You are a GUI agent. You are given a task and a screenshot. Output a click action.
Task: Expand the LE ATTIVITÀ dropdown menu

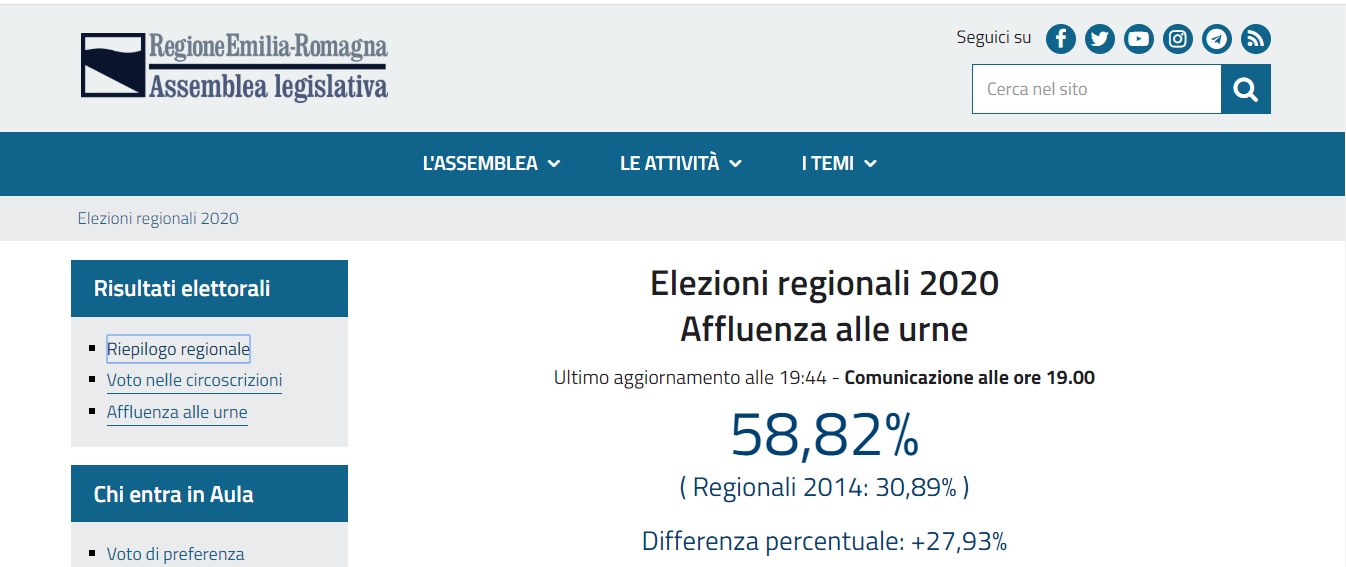click(x=680, y=164)
